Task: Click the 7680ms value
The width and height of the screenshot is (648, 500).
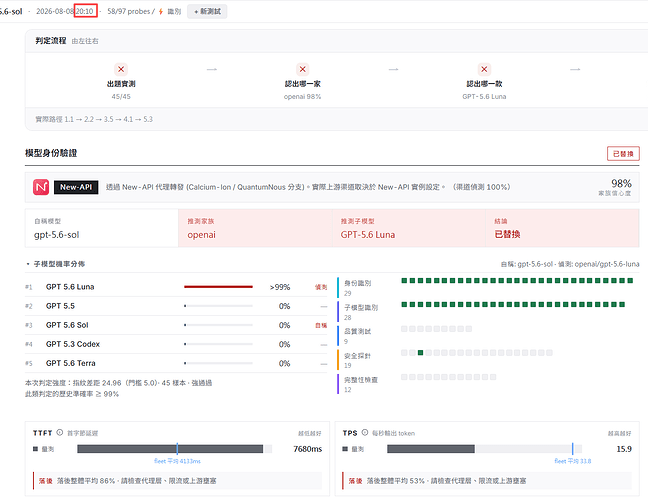Action: coord(307,449)
